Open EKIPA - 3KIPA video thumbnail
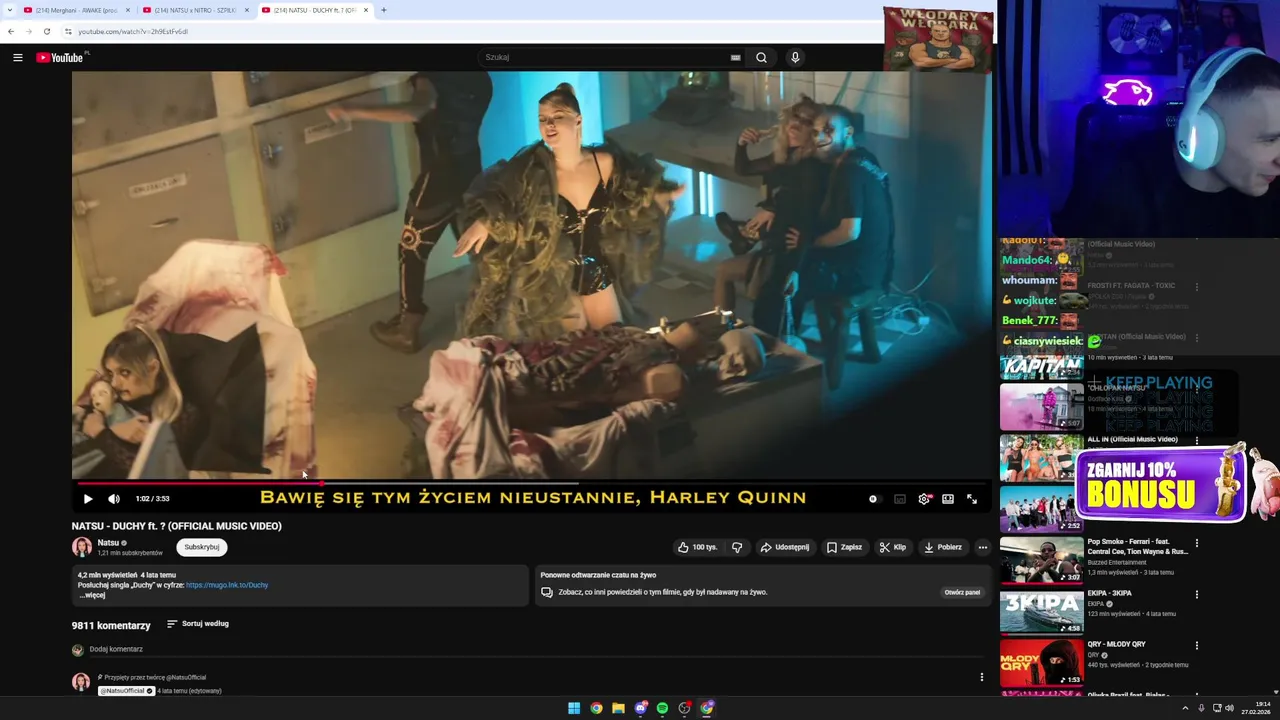Image resolution: width=1280 pixels, height=720 pixels. click(1041, 612)
